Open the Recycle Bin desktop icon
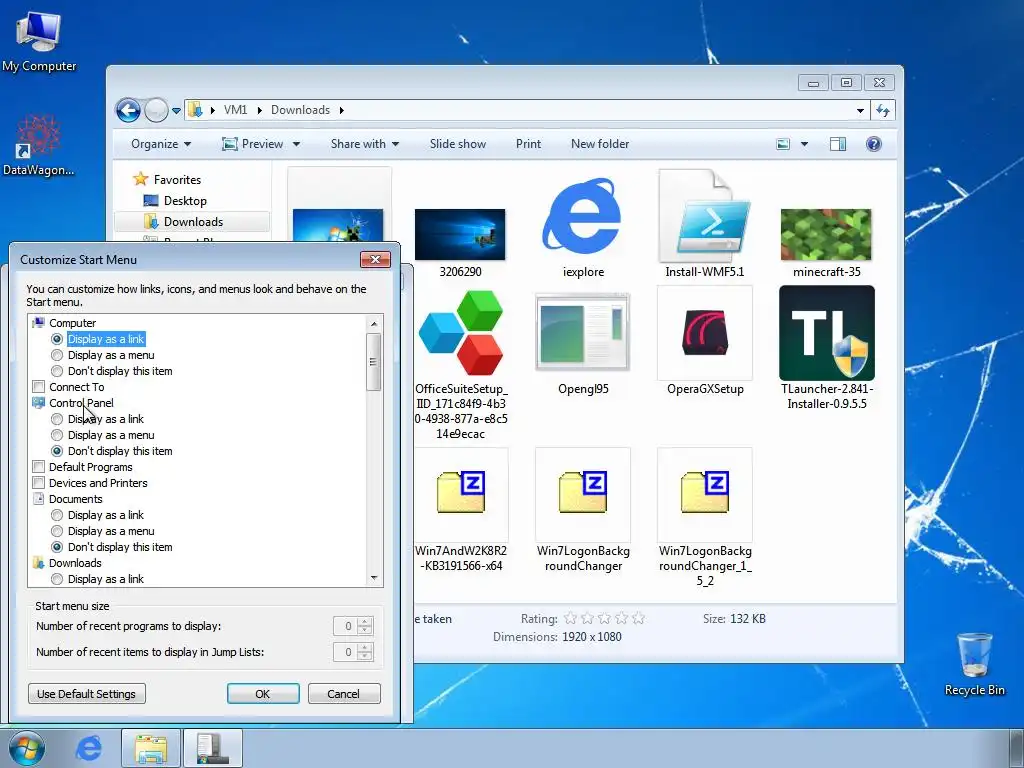Image resolution: width=1024 pixels, height=768 pixels. pos(974,664)
